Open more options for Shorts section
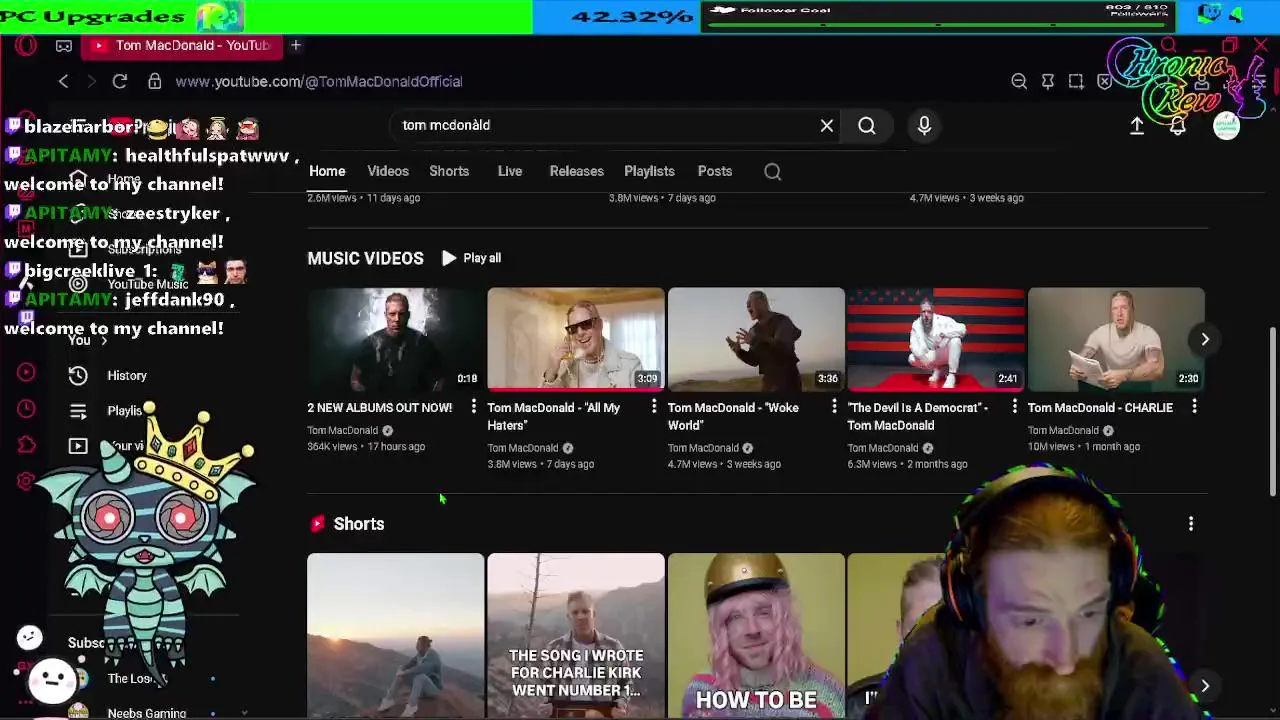This screenshot has height=720, width=1280. click(1191, 524)
